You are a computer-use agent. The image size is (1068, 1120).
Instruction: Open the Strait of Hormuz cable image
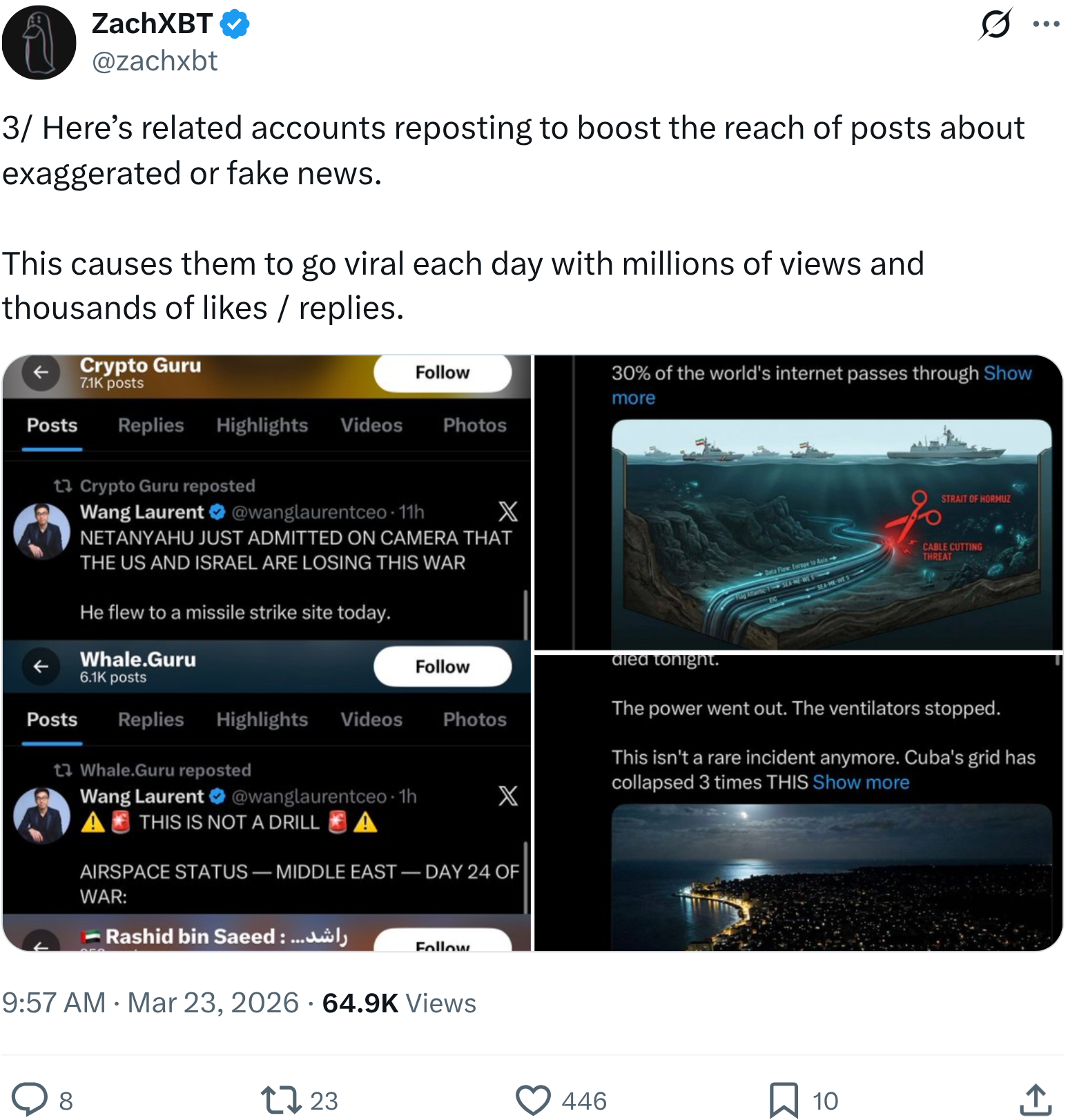tap(798, 502)
